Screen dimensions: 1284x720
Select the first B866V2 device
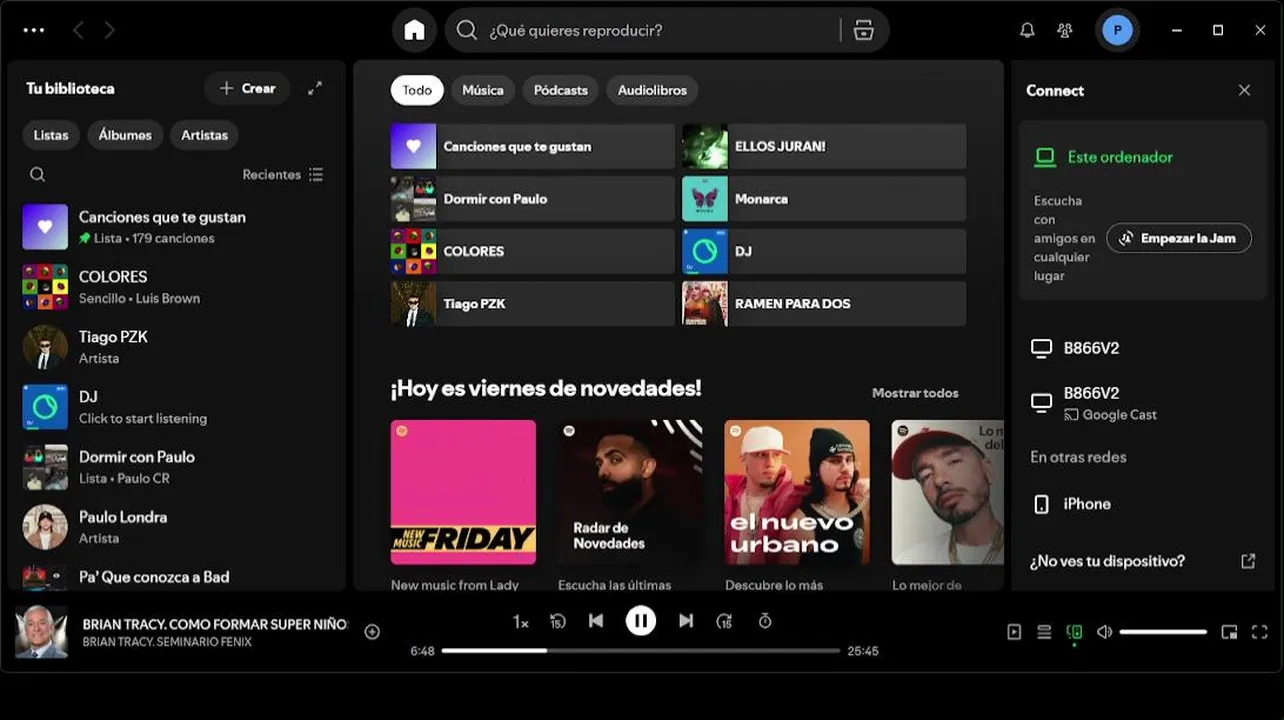click(x=1143, y=348)
